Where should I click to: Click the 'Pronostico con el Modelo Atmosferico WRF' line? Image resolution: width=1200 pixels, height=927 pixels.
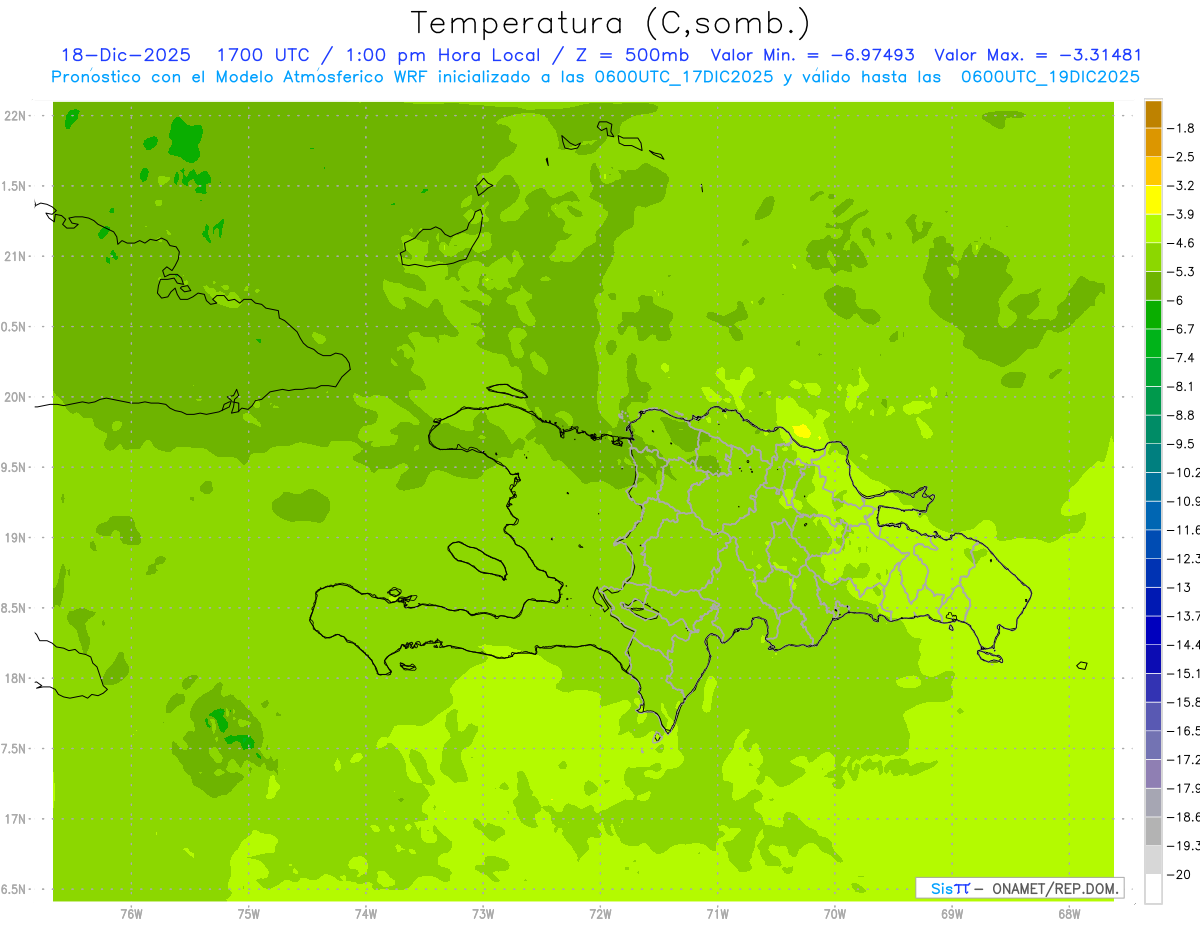click(x=596, y=77)
